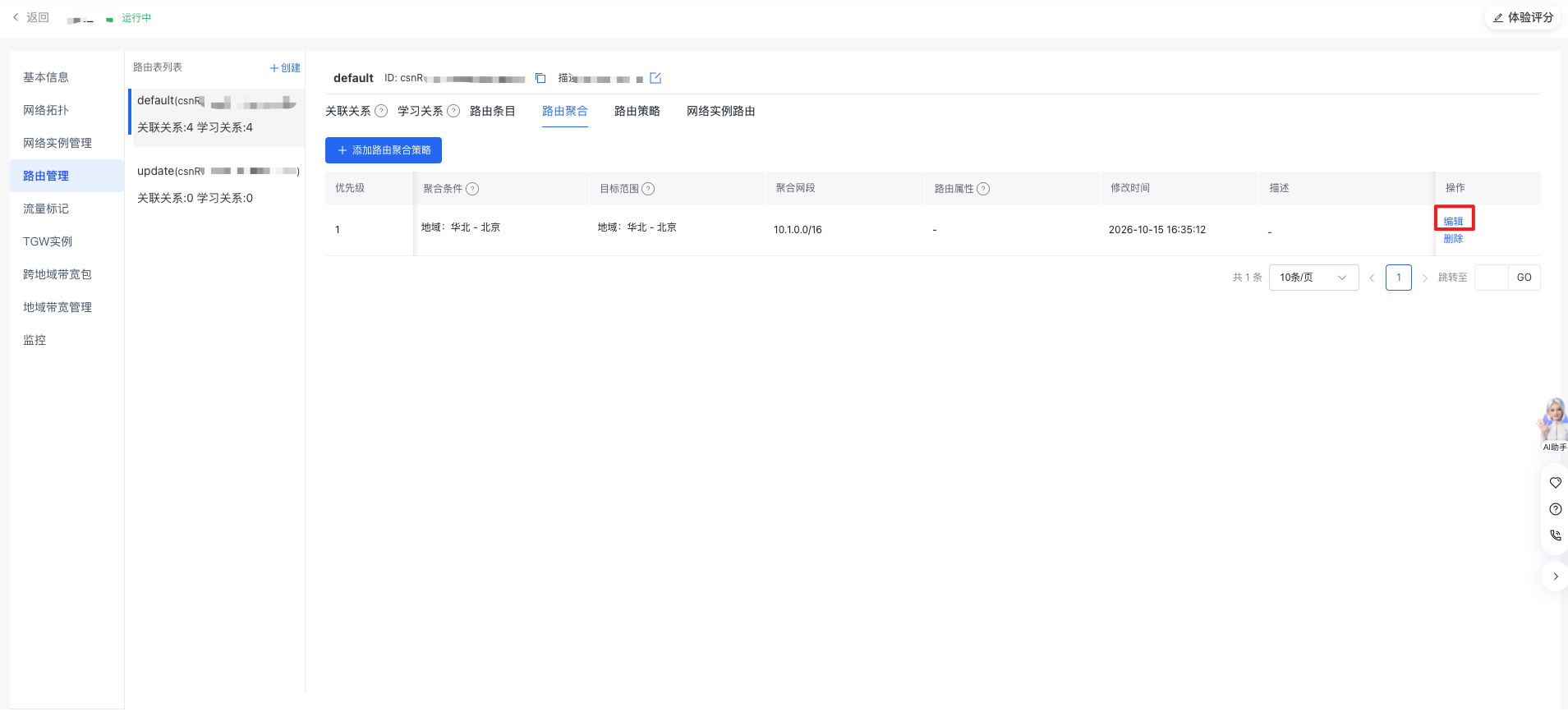The width and height of the screenshot is (1568, 716).
Task: Select the update route table
Action: pyautogui.click(x=217, y=184)
